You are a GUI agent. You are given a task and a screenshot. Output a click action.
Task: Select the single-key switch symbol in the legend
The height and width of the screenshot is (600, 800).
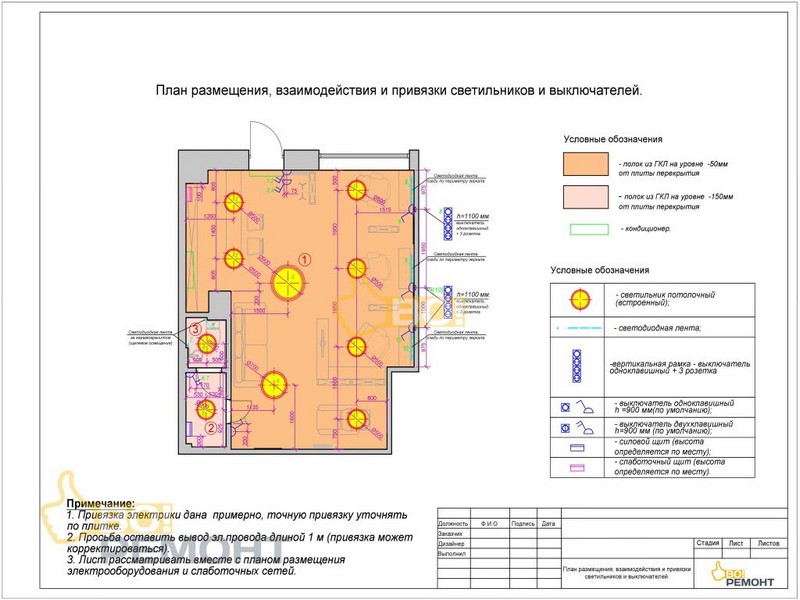[x=577, y=407]
